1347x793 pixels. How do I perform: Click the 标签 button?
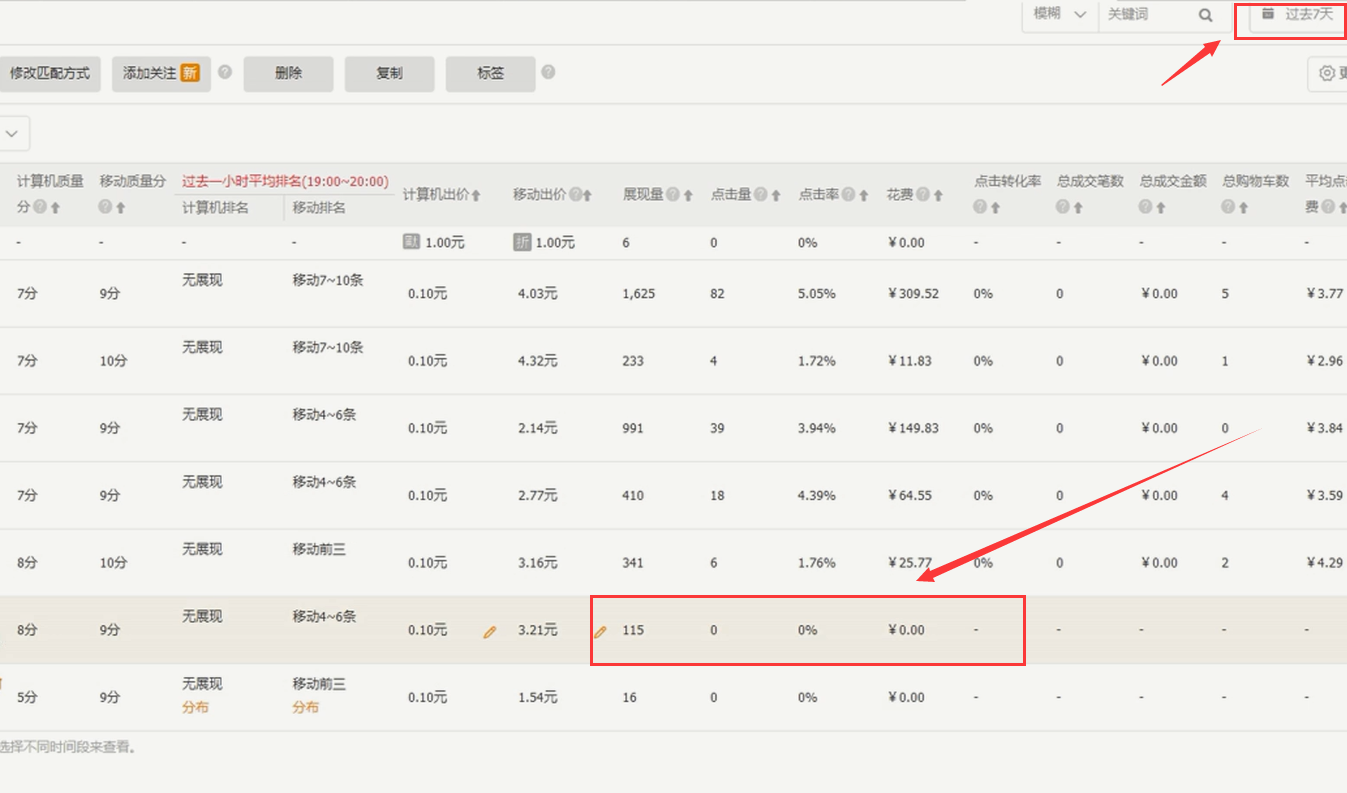490,74
